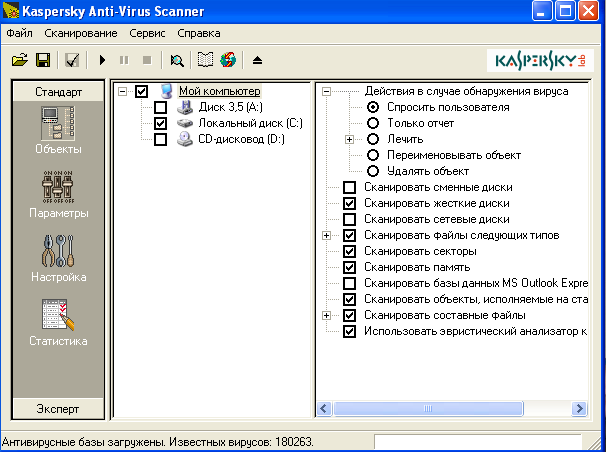
Task: Click the eject triangle toolbar icon
Action: (x=257, y=60)
